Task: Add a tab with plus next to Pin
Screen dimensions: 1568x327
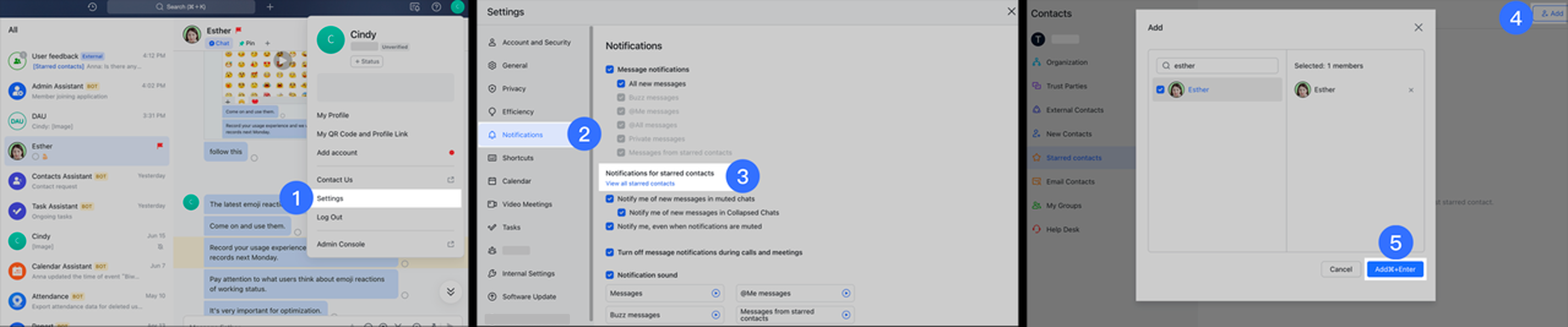Action: coord(267,43)
